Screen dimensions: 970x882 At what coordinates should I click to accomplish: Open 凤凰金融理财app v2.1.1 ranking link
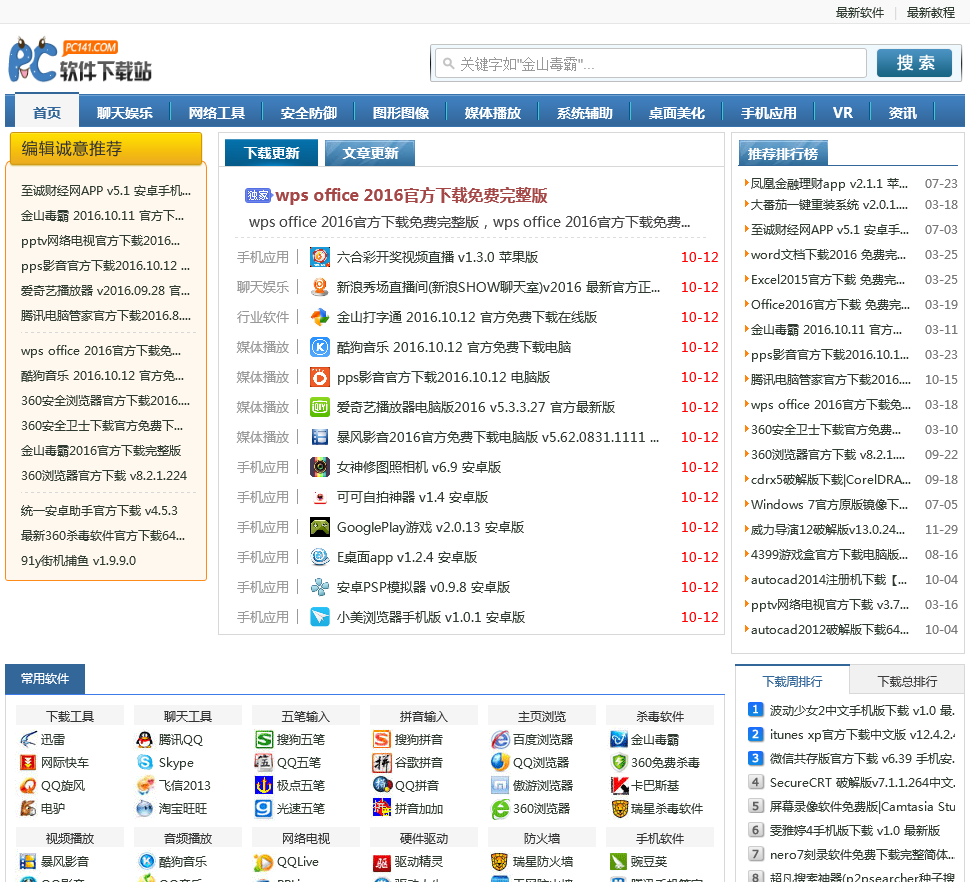click(x=829, y=184)
